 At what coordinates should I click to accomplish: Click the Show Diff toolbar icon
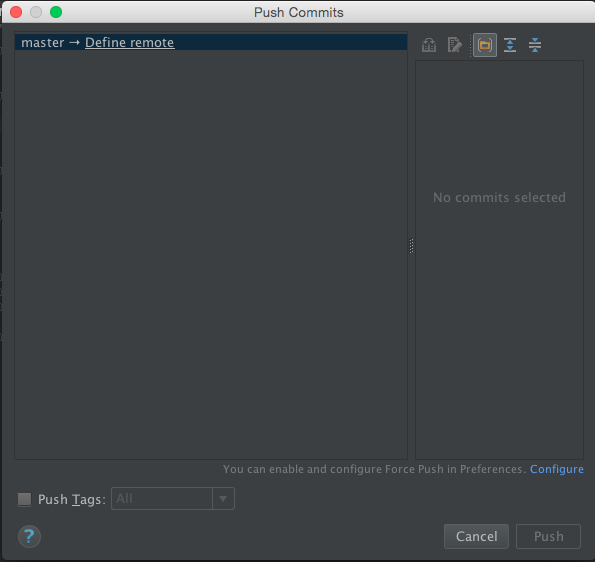coord(429,45)
